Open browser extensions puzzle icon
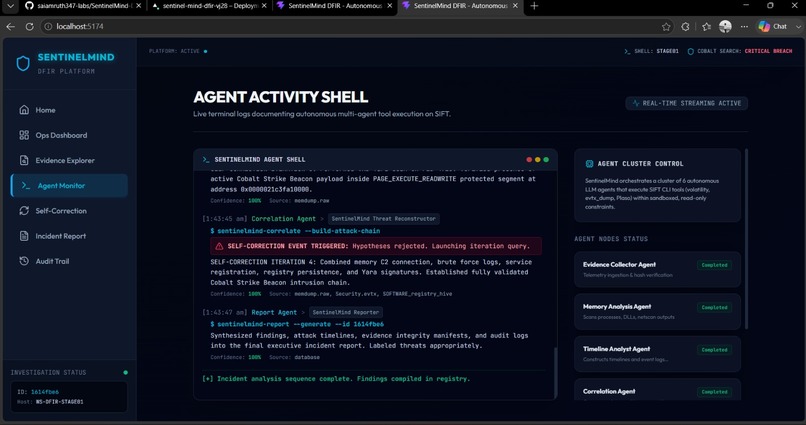The width and height of the screenshot is (806, 425). pos(685,27)
